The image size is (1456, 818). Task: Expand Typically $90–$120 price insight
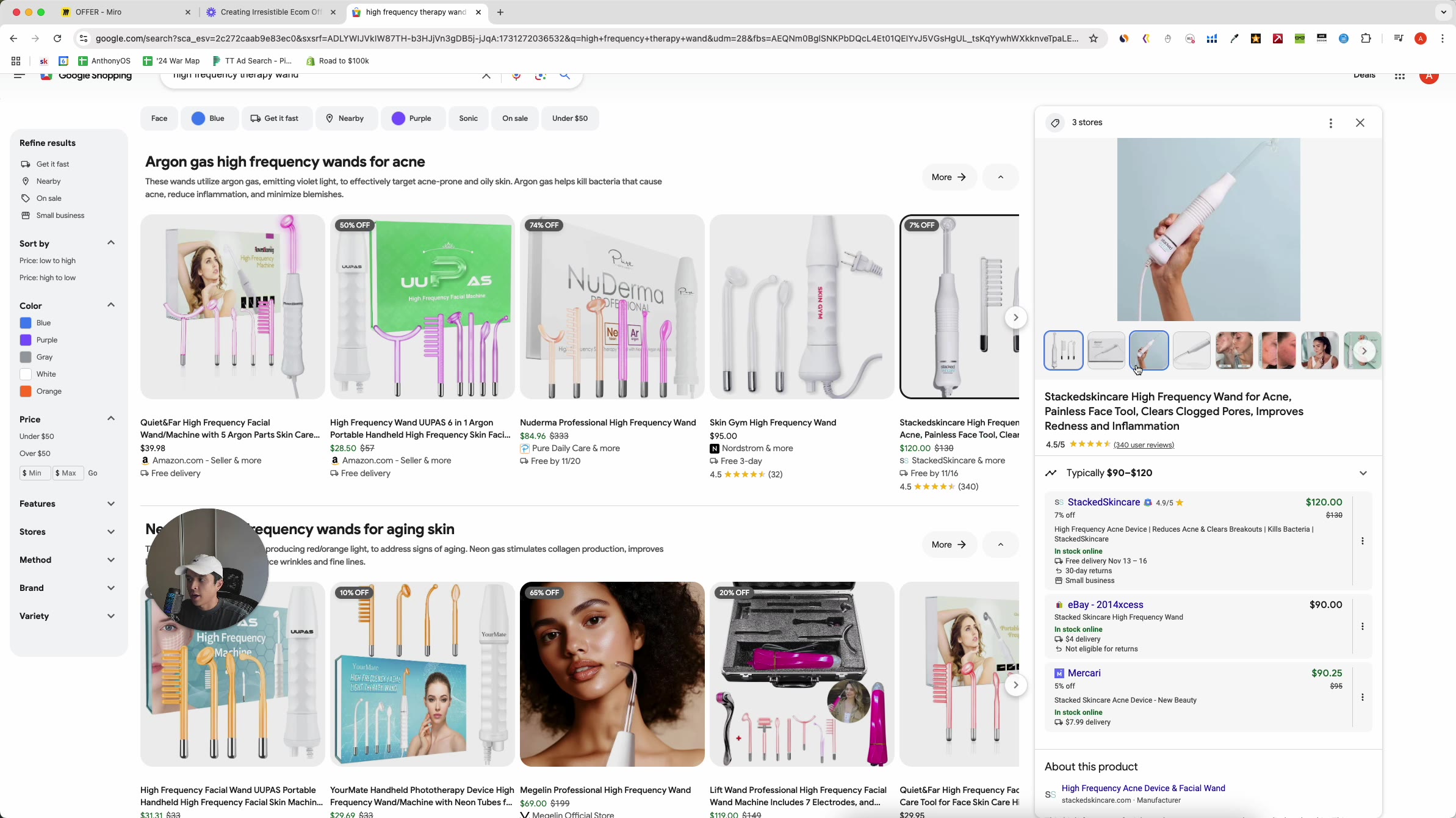pyautogui.click(x=1363, y=474)
